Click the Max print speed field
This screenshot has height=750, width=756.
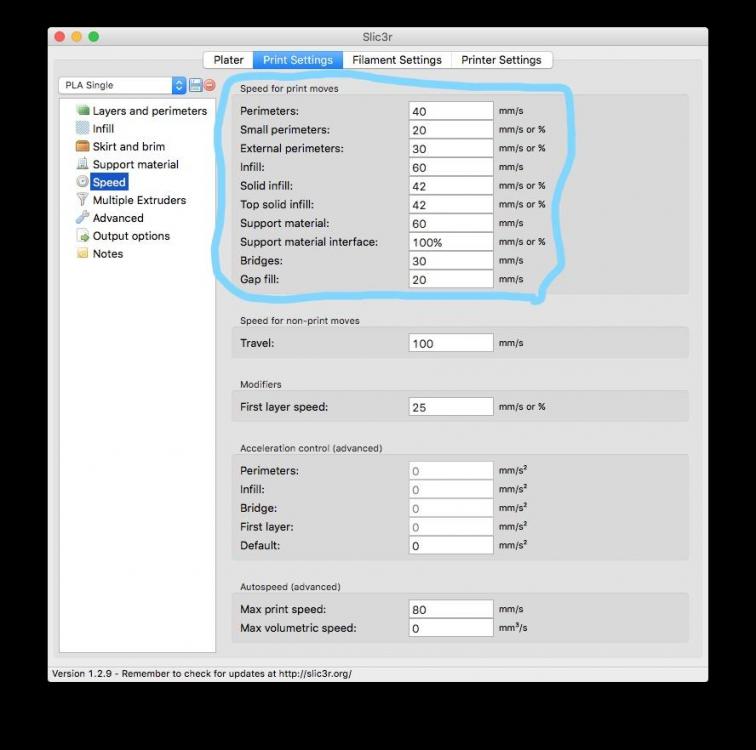coord(451,609)
